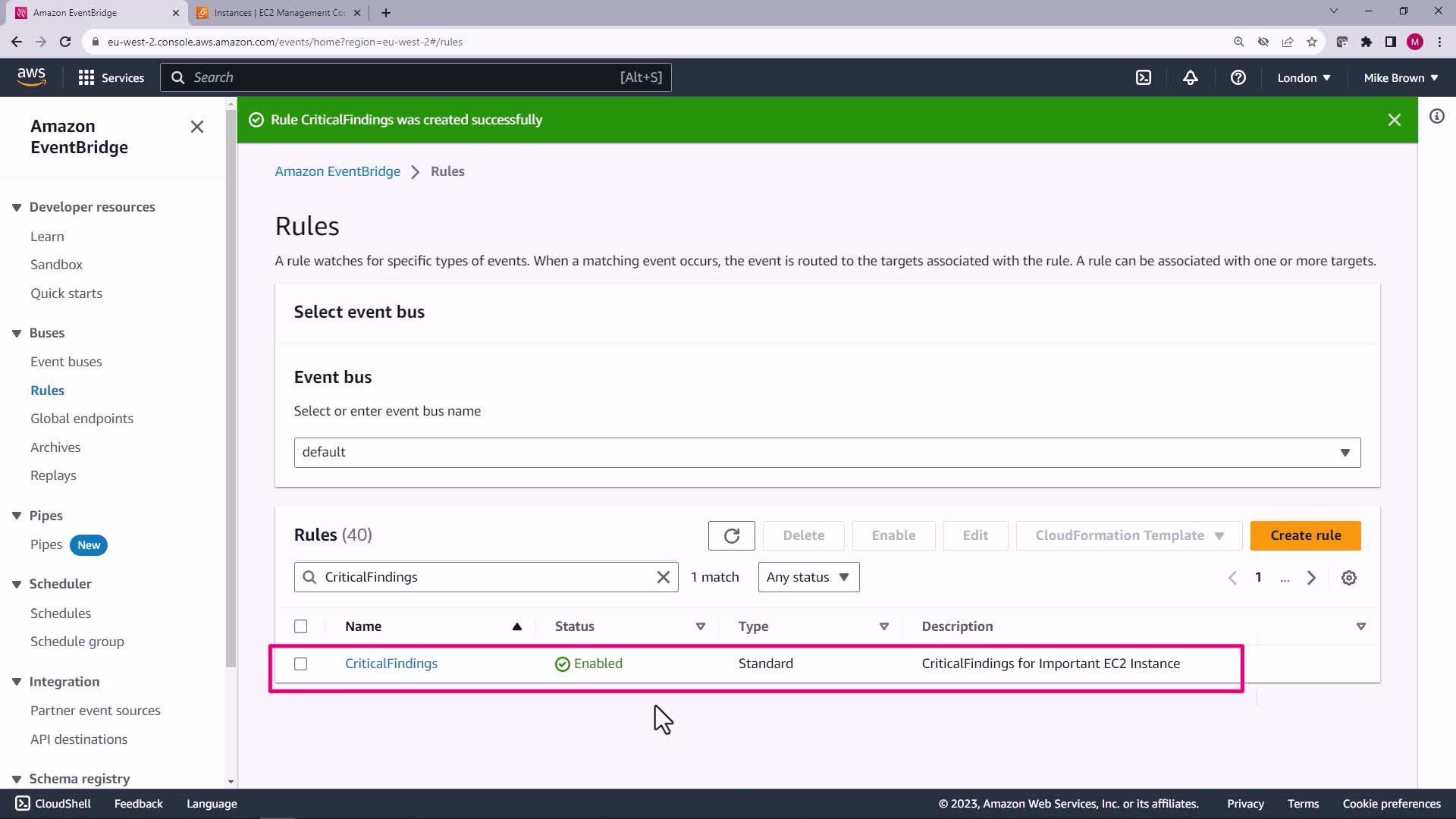This screenshot has height=819, width=1456.
Task: Clear the CriticalFindings search filter
Action: pos(663,577)
